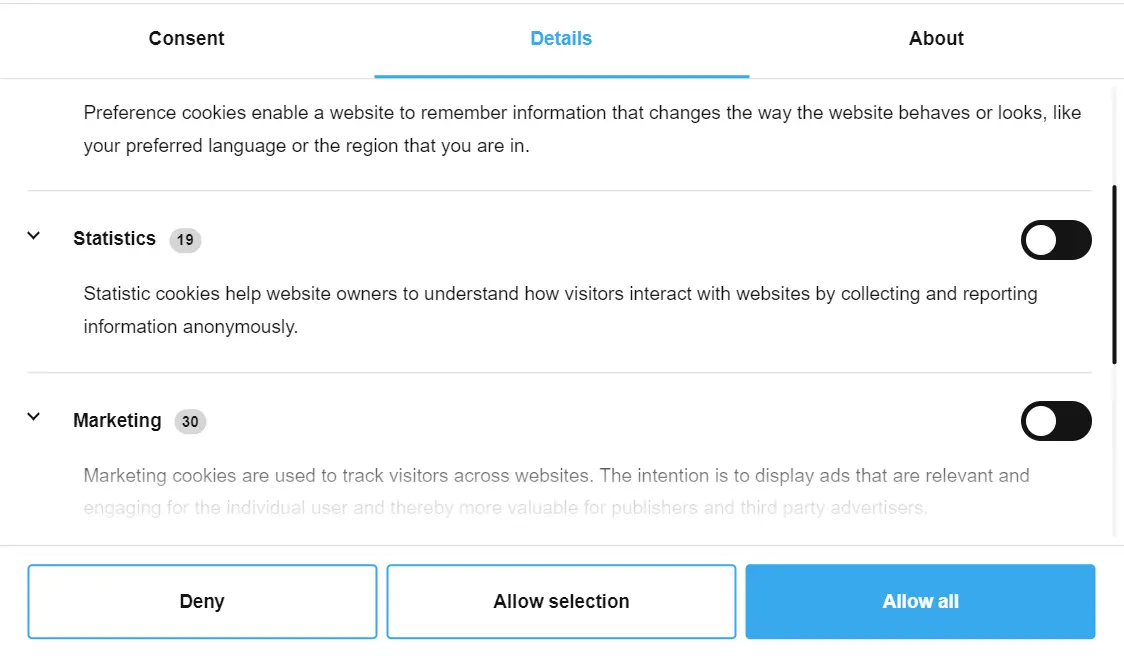Select the Statistics category heading
The image size is (1124, 660).
pos(113,239)
